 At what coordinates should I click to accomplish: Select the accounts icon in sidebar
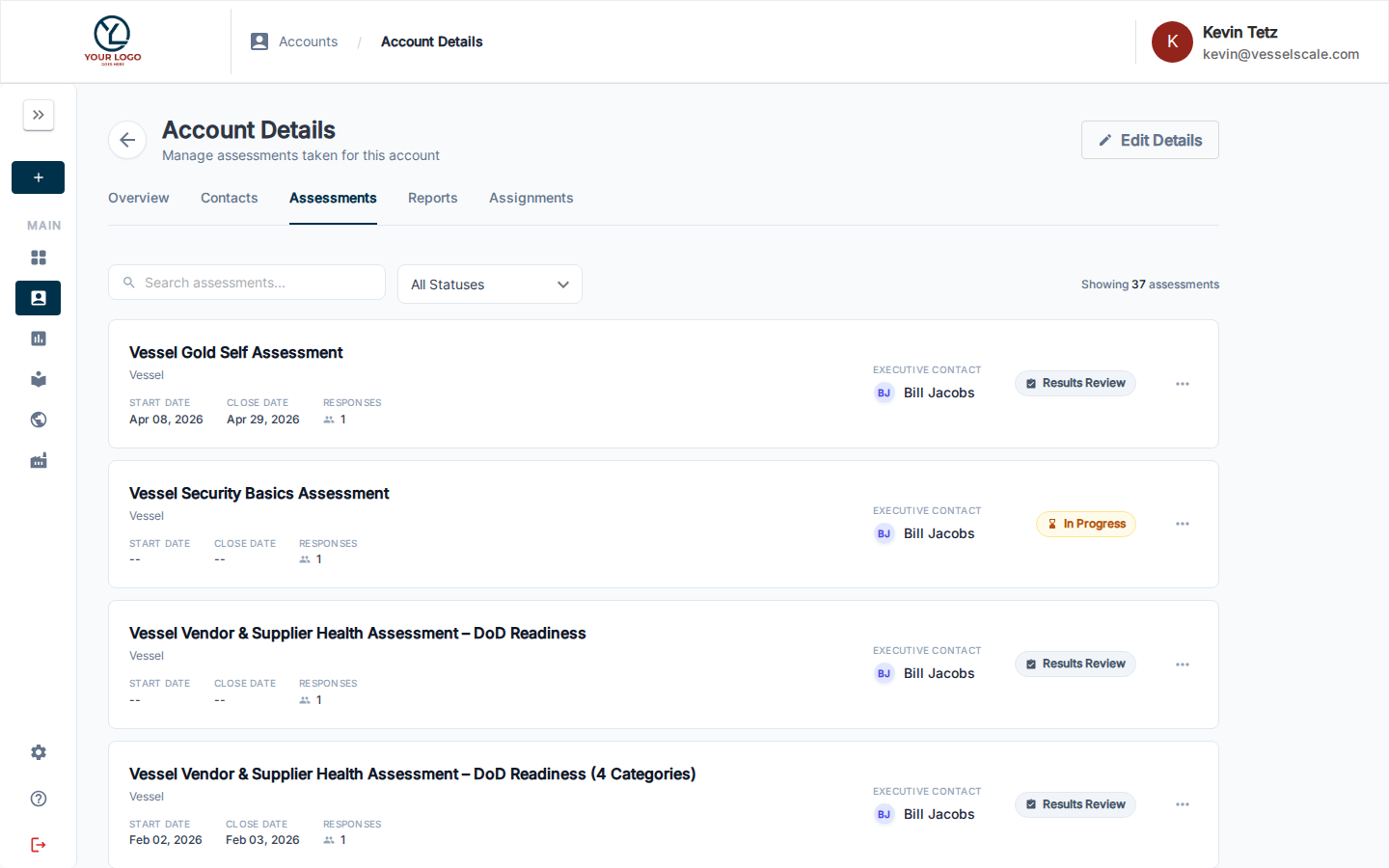pyautogui.click(x=39, y=298)
